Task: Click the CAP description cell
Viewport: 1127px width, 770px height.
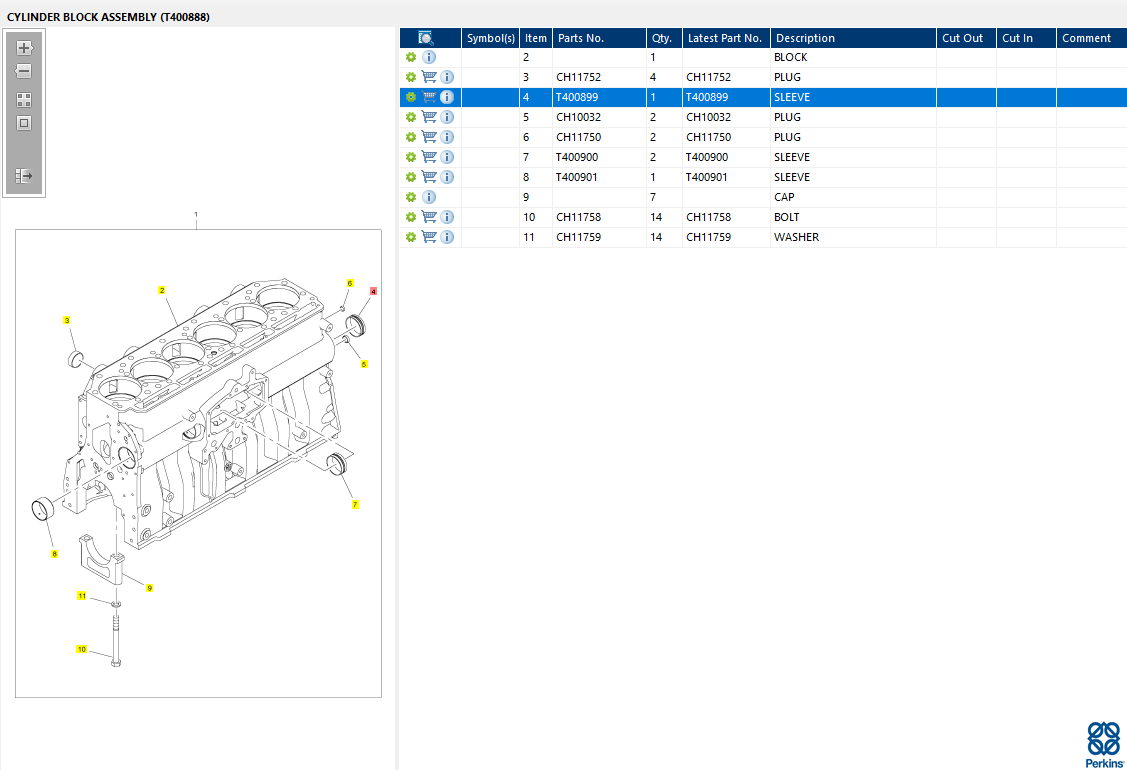Action: [x=853, y=197]
